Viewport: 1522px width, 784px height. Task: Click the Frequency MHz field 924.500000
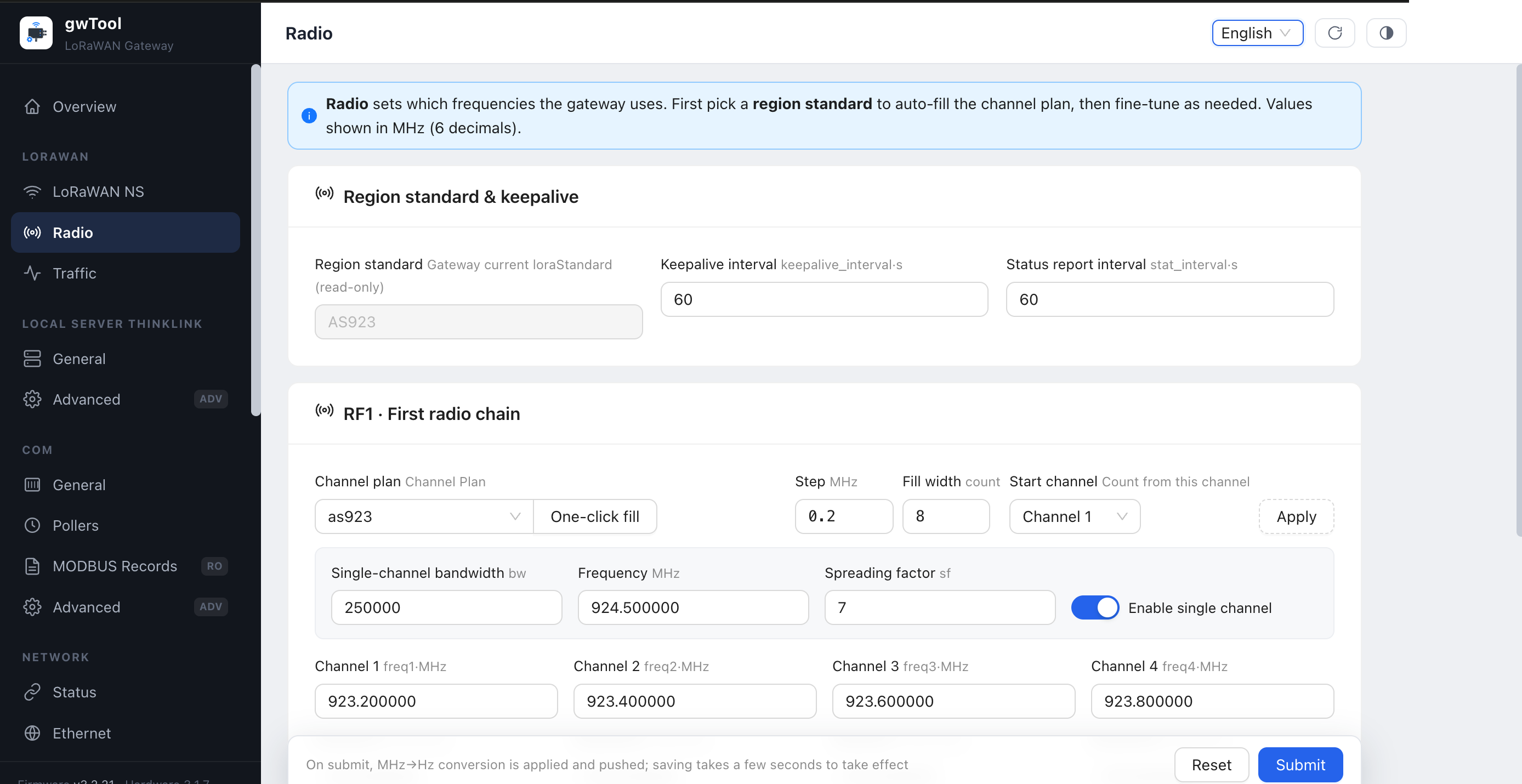coord(693,607)
